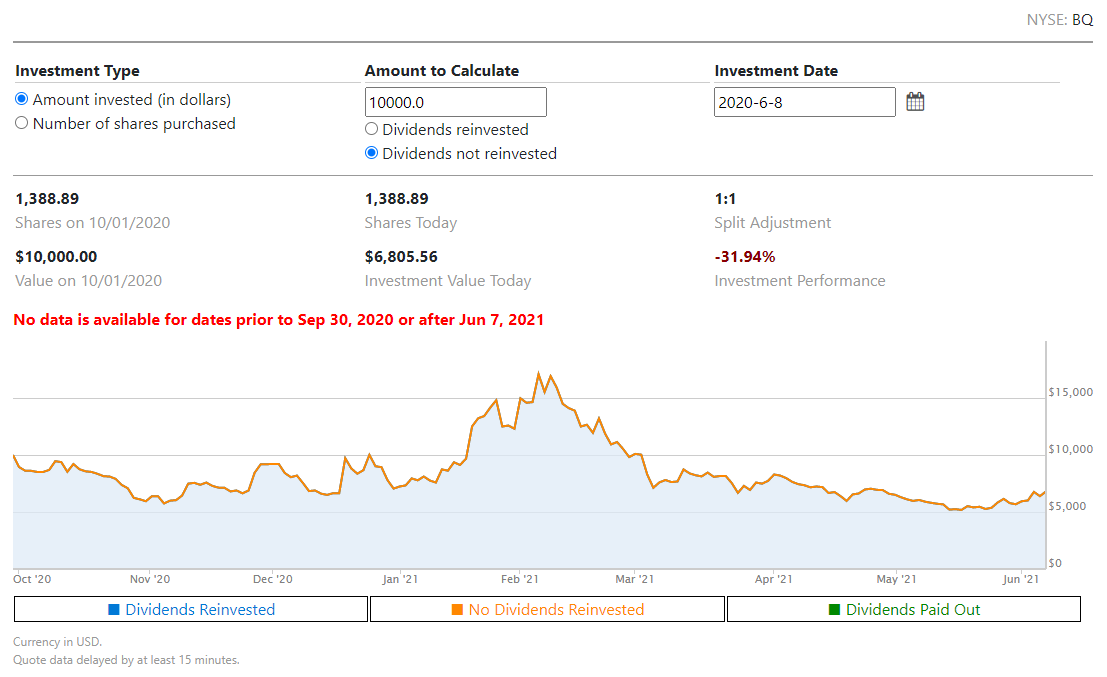
Task: Click the Feb '21 x-axis label
Action: (520, 578)
